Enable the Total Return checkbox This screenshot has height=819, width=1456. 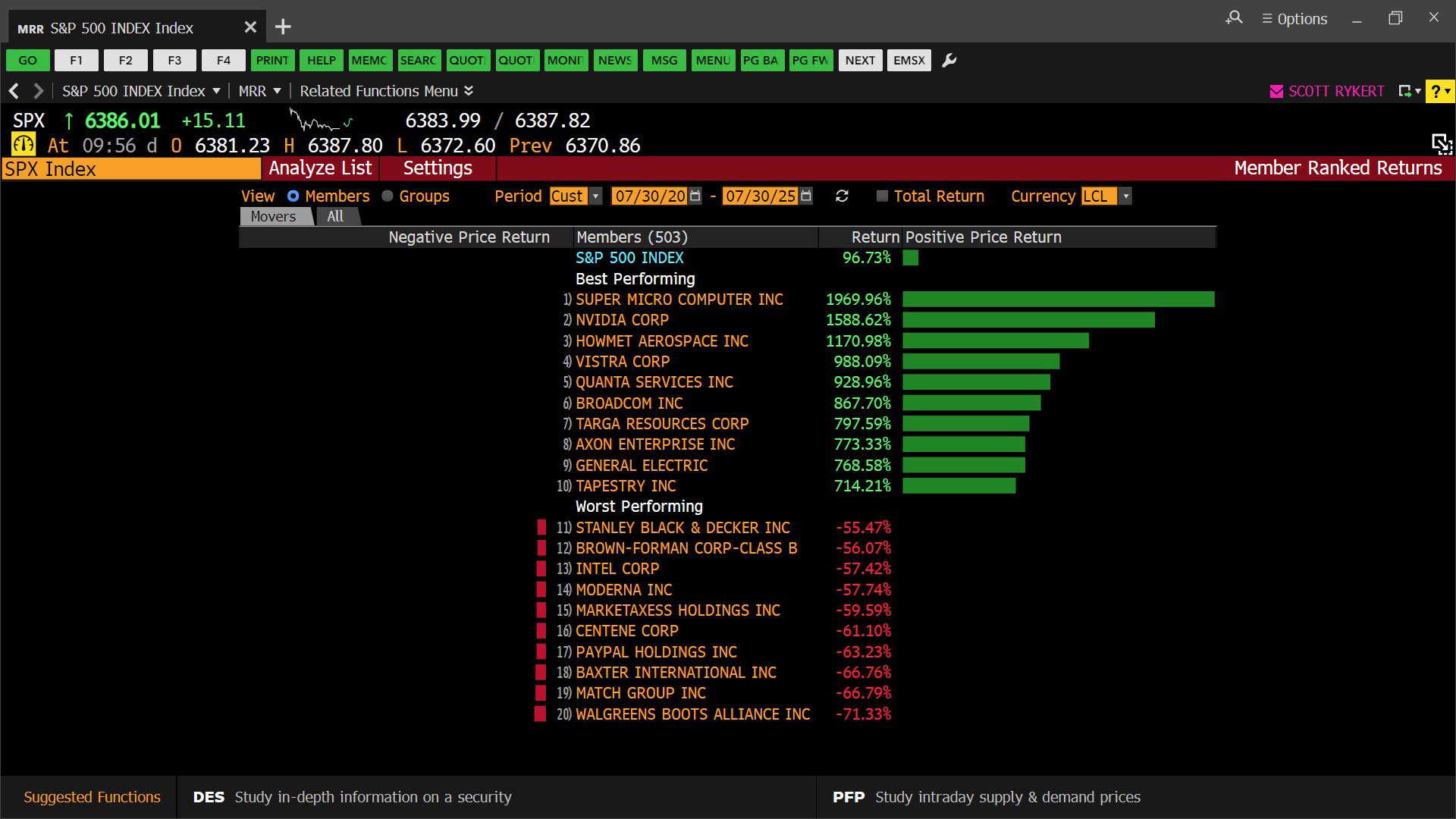pyautogui.click(x=882, y=196)
